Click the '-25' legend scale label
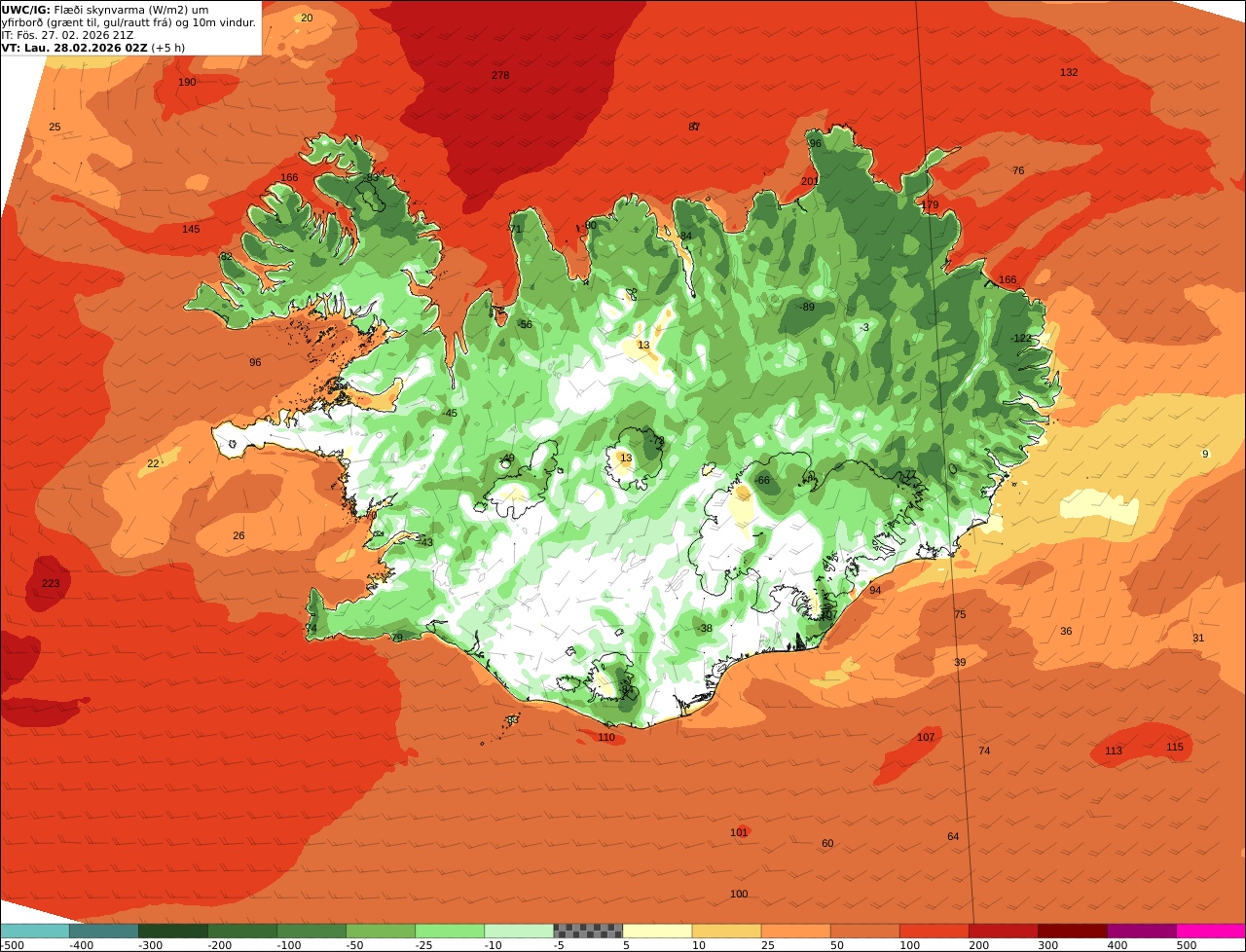This screenshot has width=1246, height=952. point(425,945)
